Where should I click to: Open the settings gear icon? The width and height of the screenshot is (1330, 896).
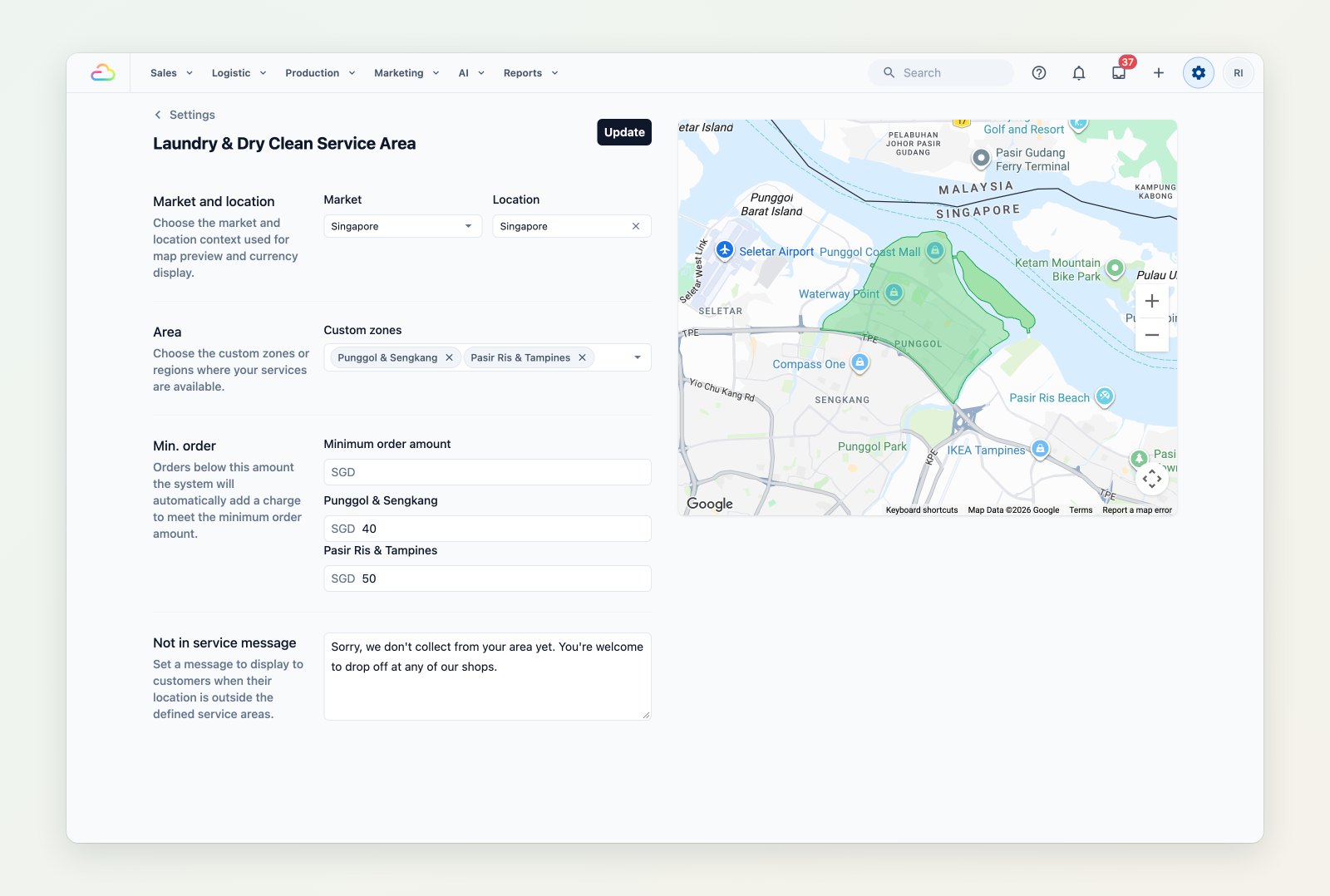click(1199, 73)
